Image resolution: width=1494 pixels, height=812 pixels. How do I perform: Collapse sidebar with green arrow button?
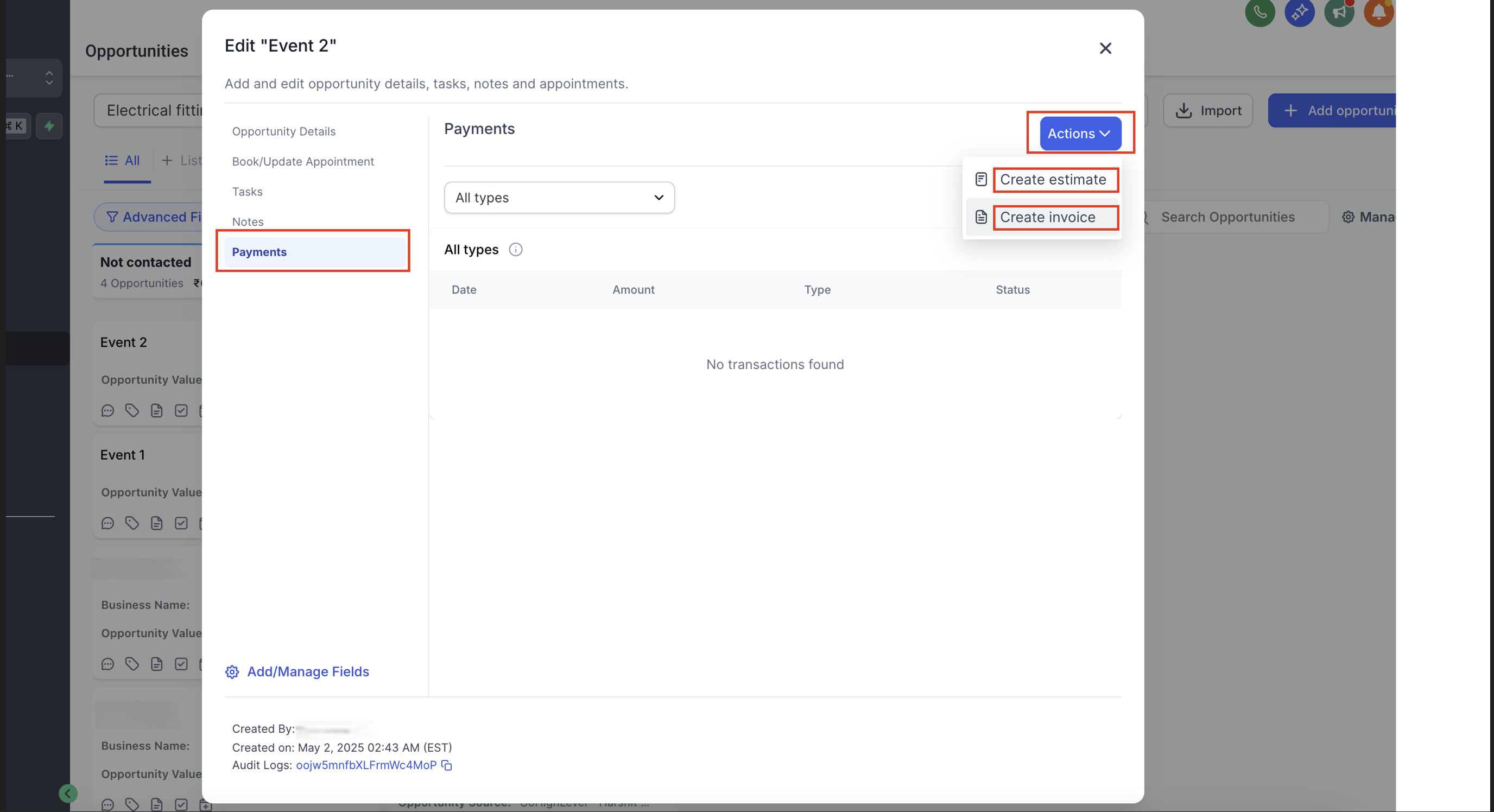(x=68, y=793)
